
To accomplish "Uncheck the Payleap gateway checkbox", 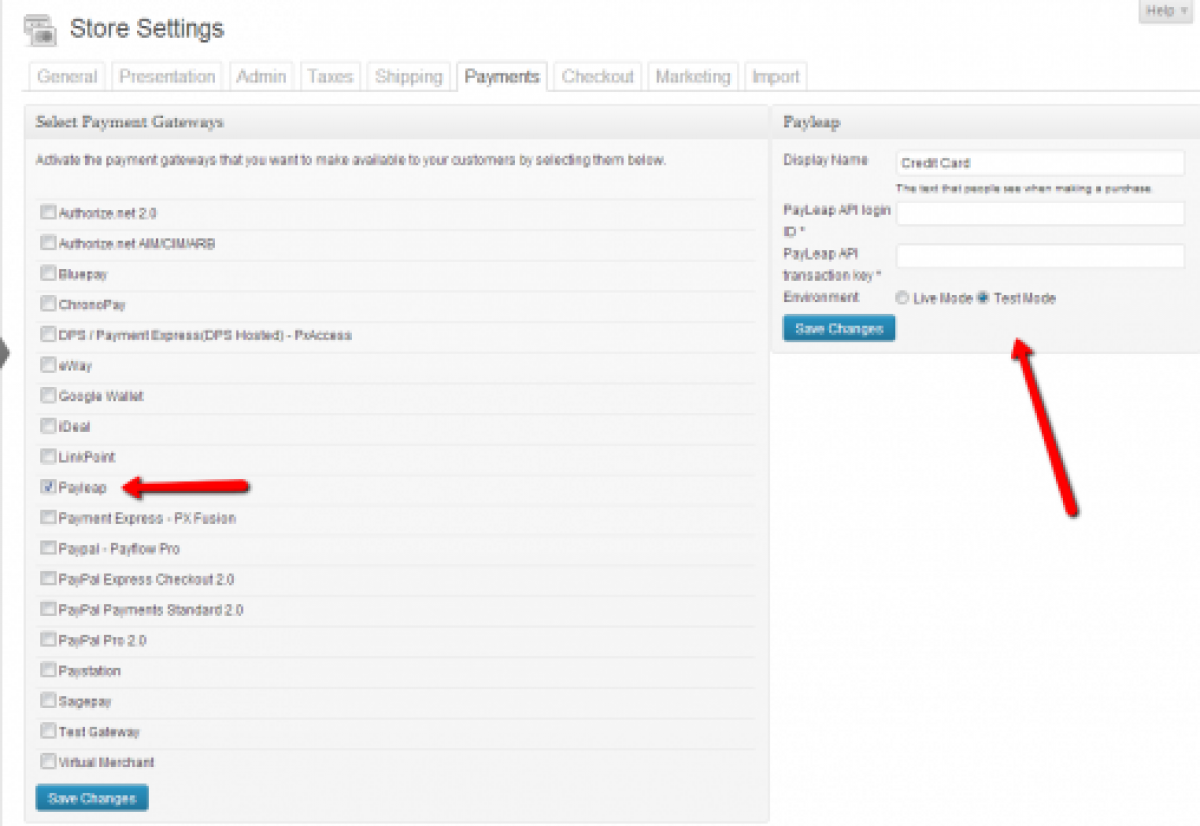I will click(48, 488).
